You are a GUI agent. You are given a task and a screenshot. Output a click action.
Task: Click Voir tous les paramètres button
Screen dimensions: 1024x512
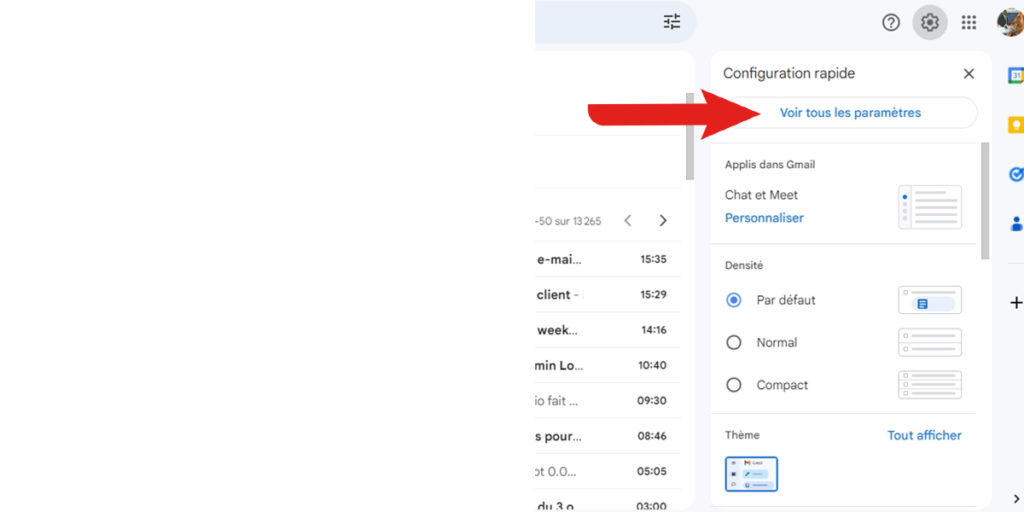(x=850, y=113)
